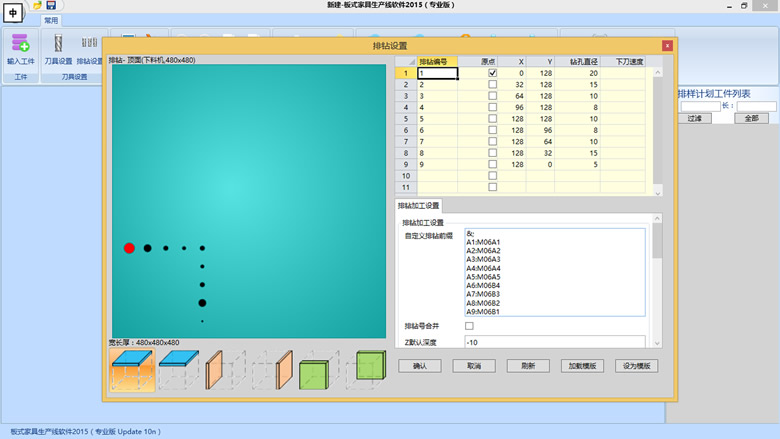Click the 确认 confirm button
Screen dimensions: 780x439
(419, 366)
